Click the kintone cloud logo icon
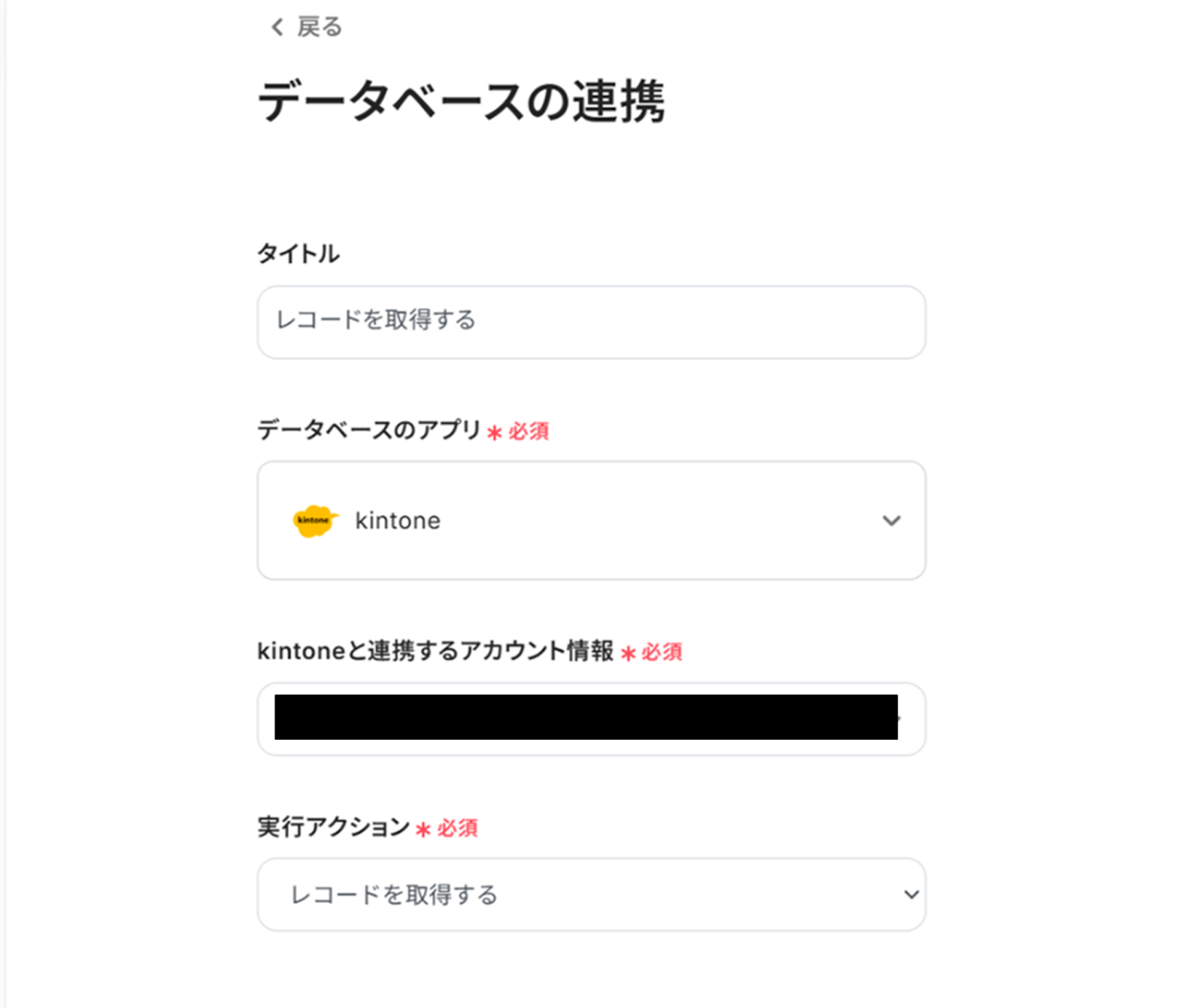This screenshot has height=1008, width=1203. (x=314, y=520)
